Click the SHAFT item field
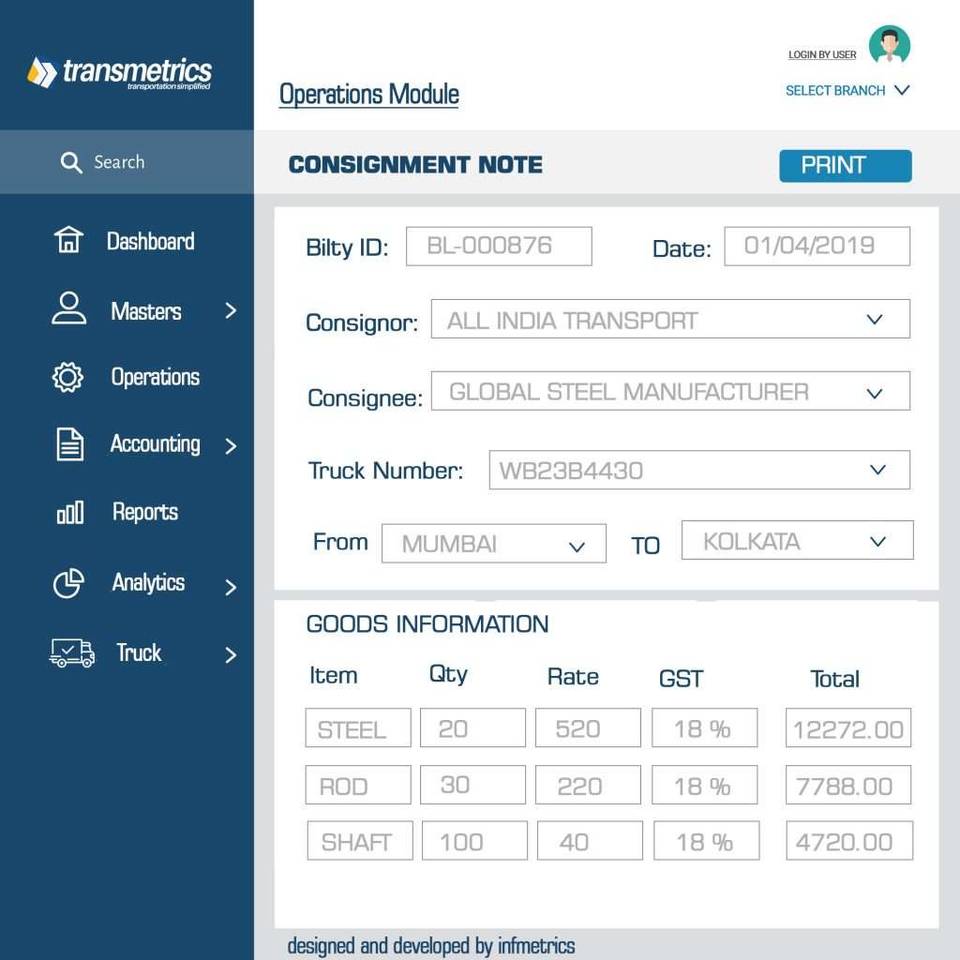Screen dimensions: 960x960 click(x=360, y=841)
